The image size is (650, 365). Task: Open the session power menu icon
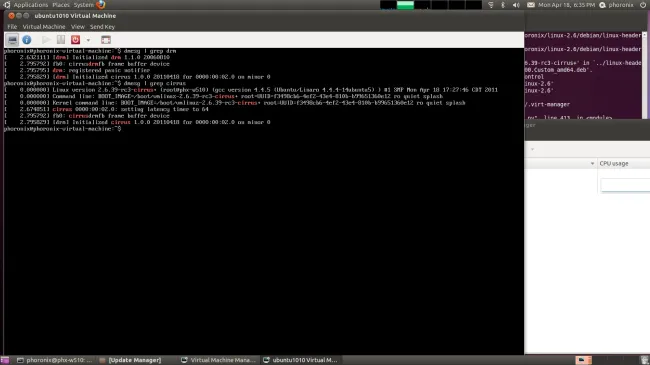tap(643, 5)
